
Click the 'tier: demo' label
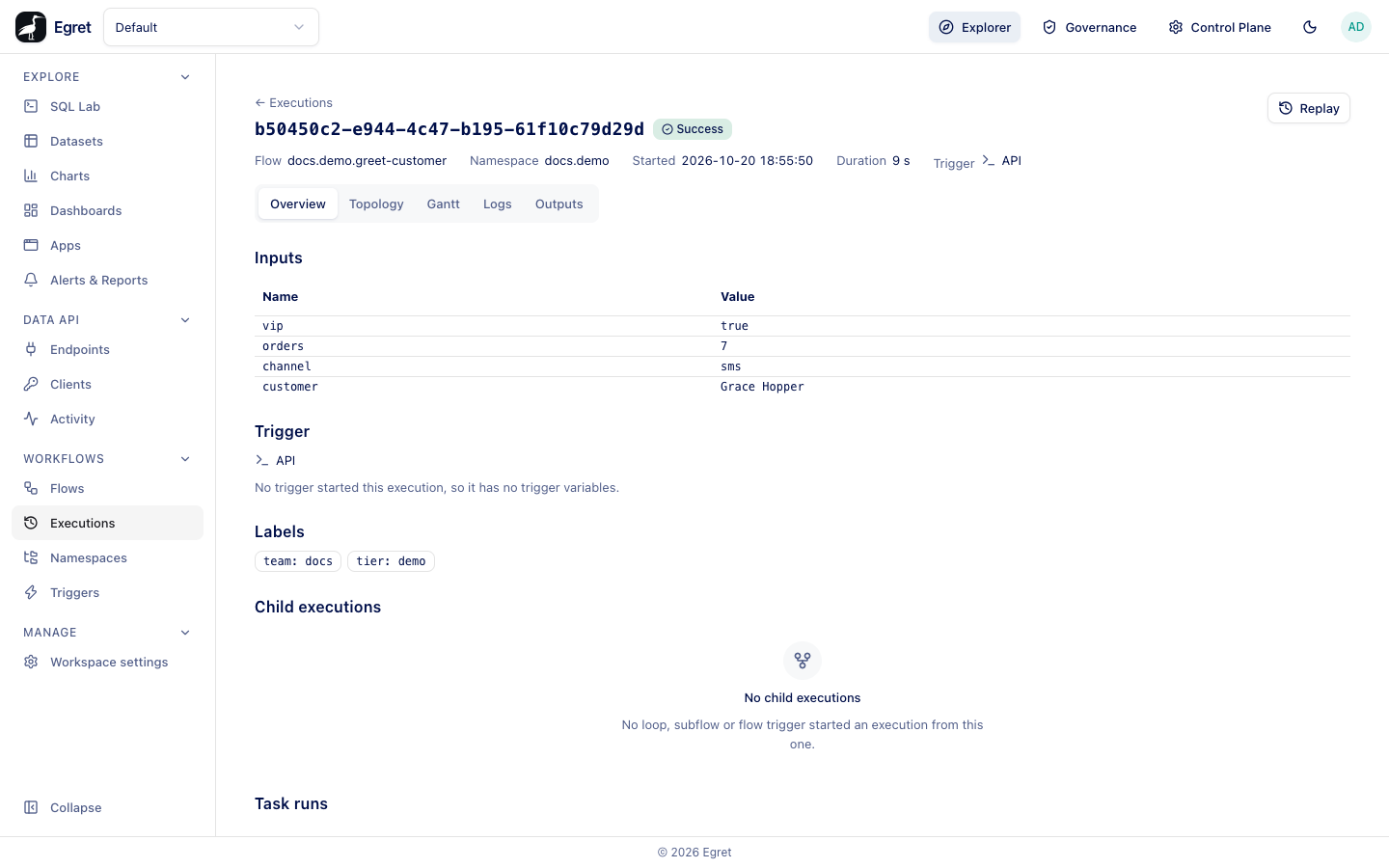pos(391,561)
